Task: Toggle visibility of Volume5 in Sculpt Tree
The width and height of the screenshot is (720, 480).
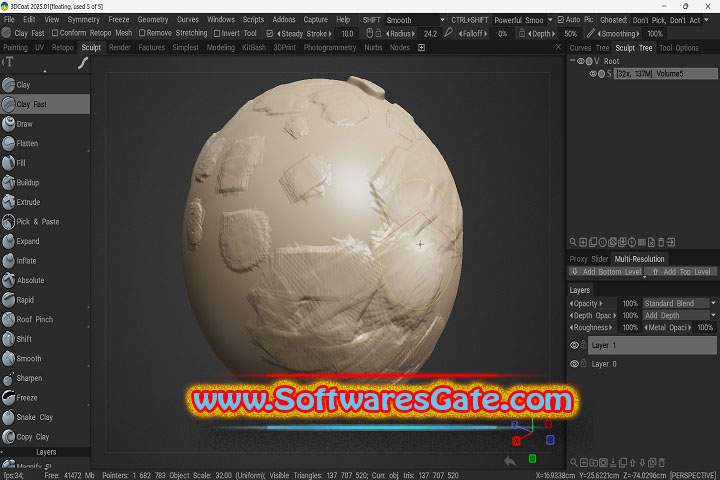Action: 593,73
